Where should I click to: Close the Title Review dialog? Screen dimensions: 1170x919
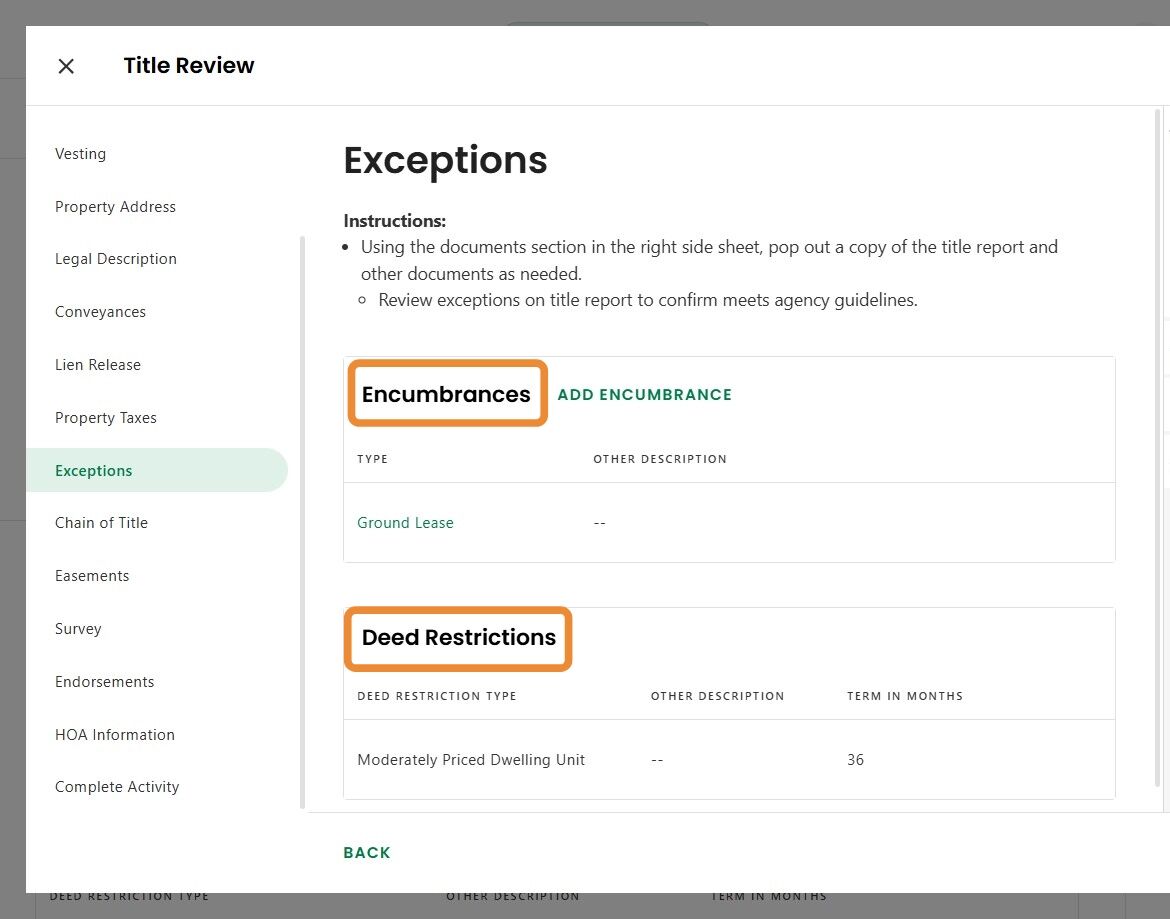tap(66, 66)
